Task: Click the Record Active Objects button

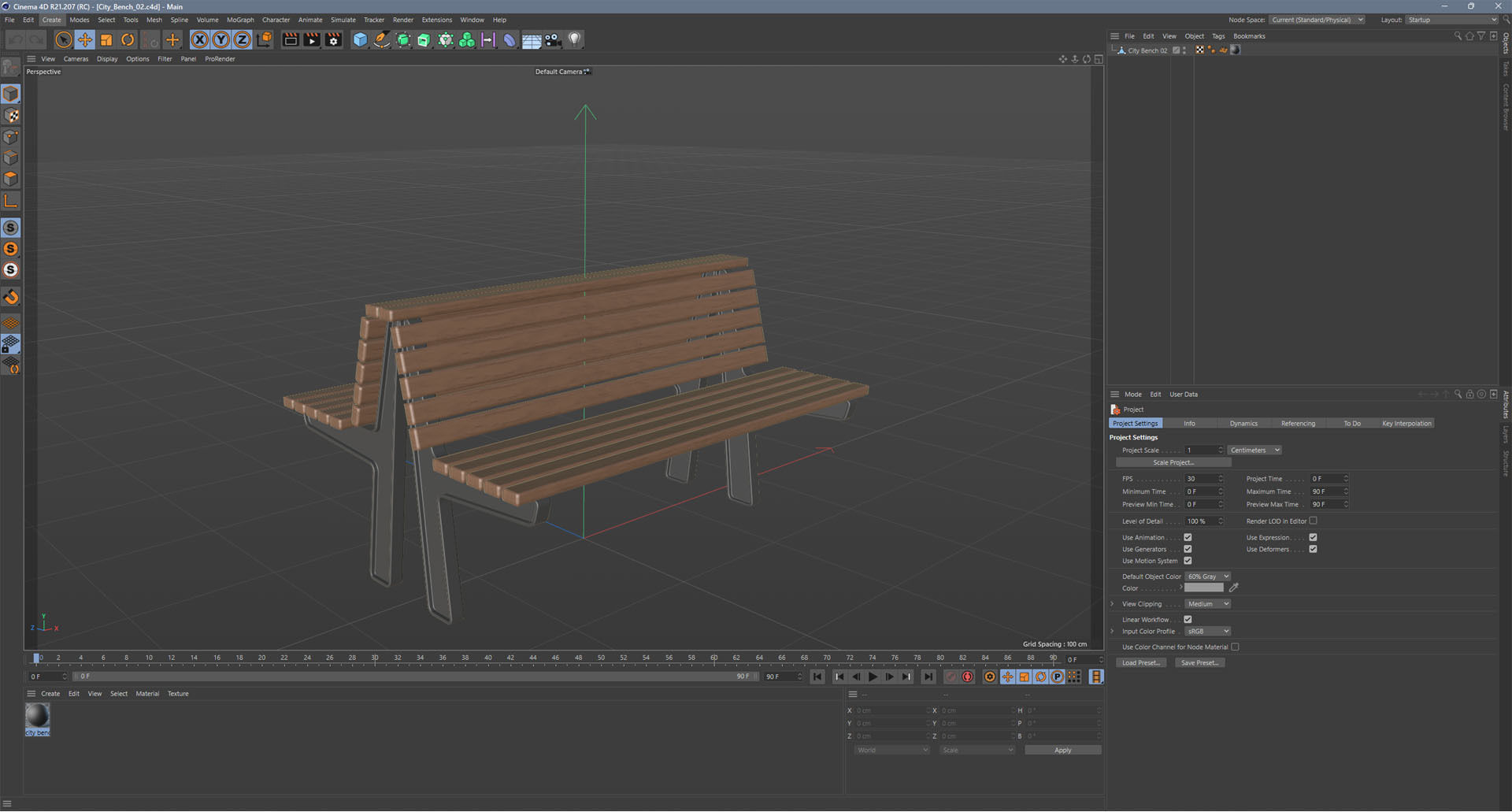Action: coord(951,677)
